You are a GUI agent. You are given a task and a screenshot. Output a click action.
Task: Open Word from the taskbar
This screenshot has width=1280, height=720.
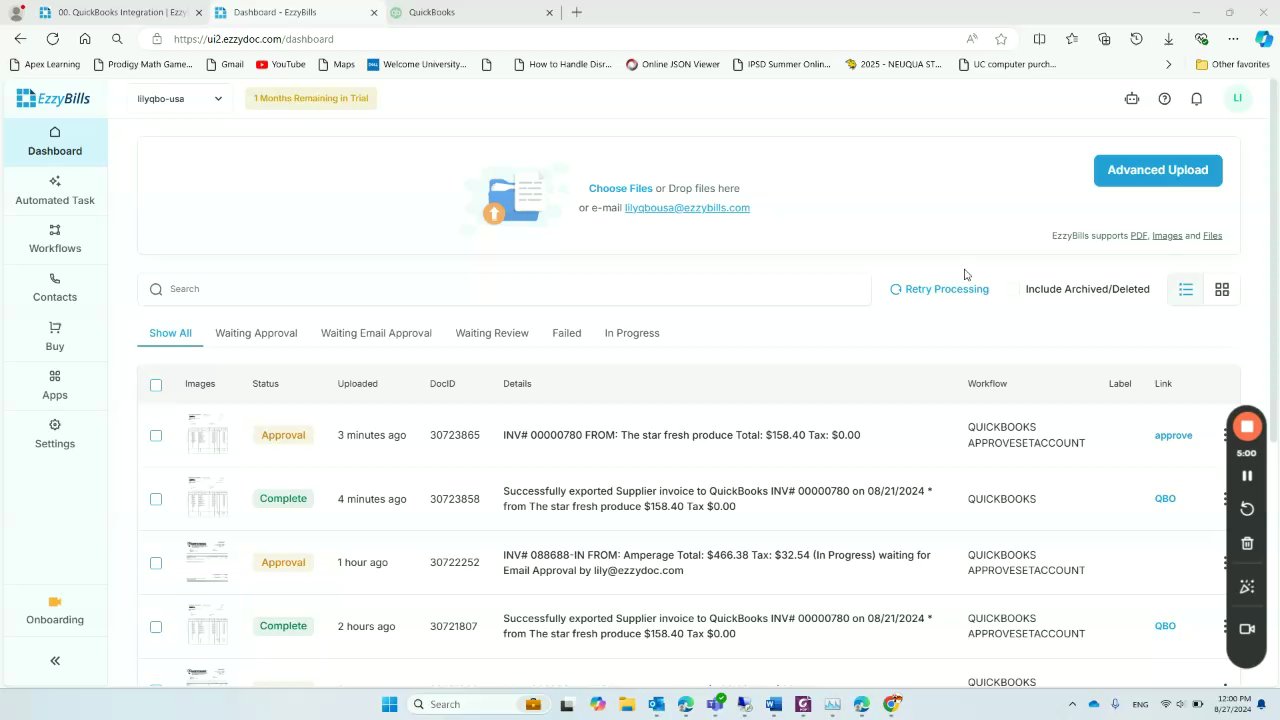coord(773,704)
